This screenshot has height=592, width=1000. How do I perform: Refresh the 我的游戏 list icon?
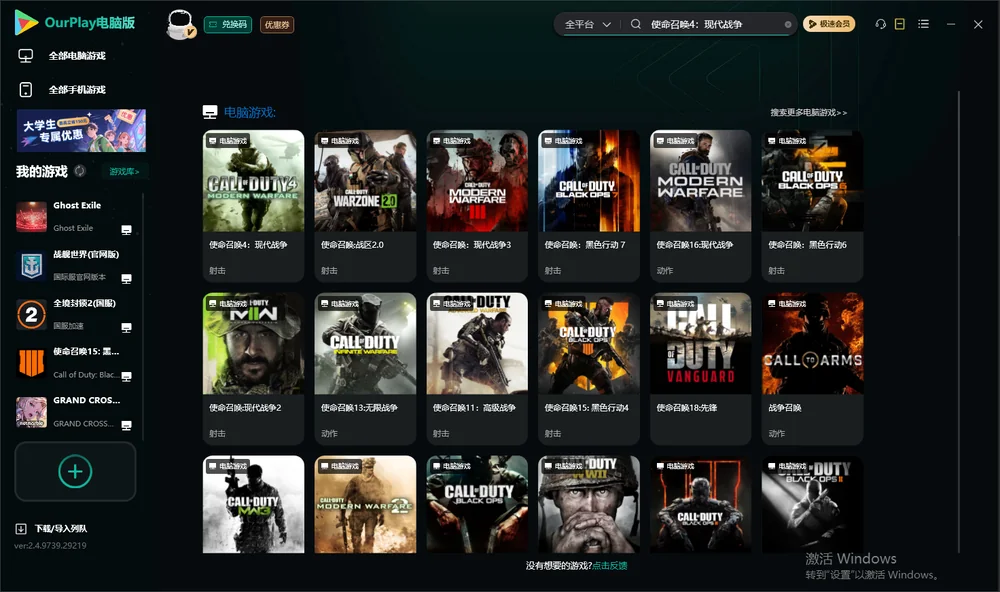[80, 171]
